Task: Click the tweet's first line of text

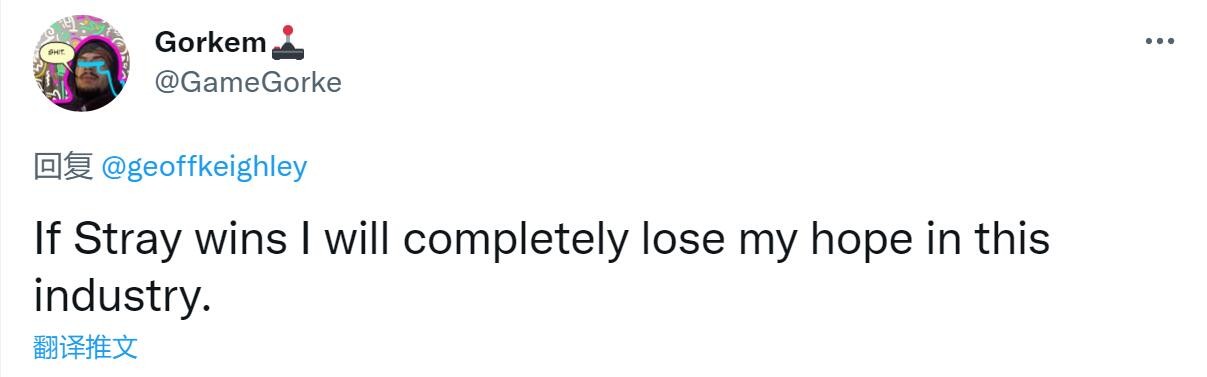Action: click(541, 241)
